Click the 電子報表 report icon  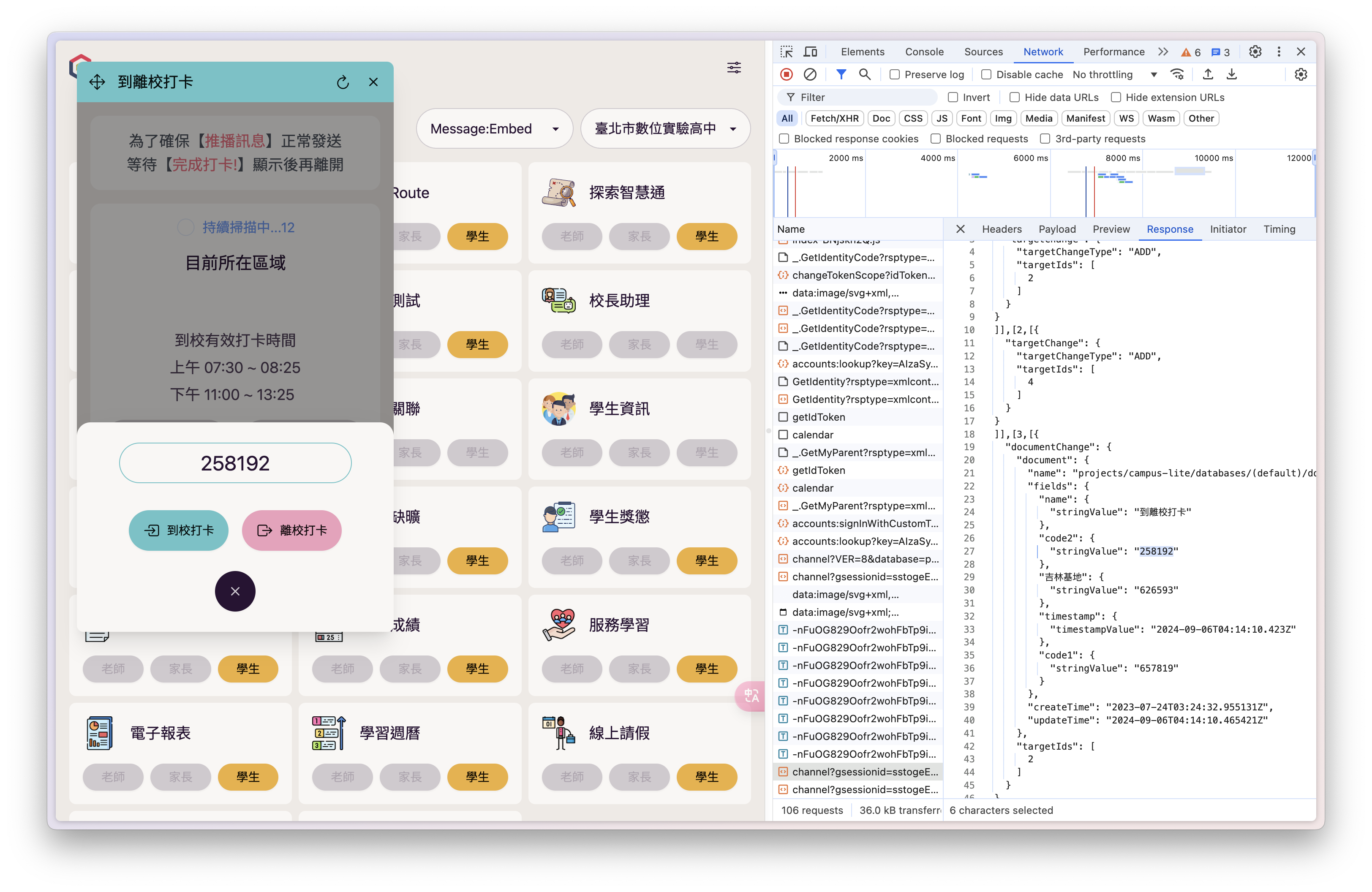point(99,733)
